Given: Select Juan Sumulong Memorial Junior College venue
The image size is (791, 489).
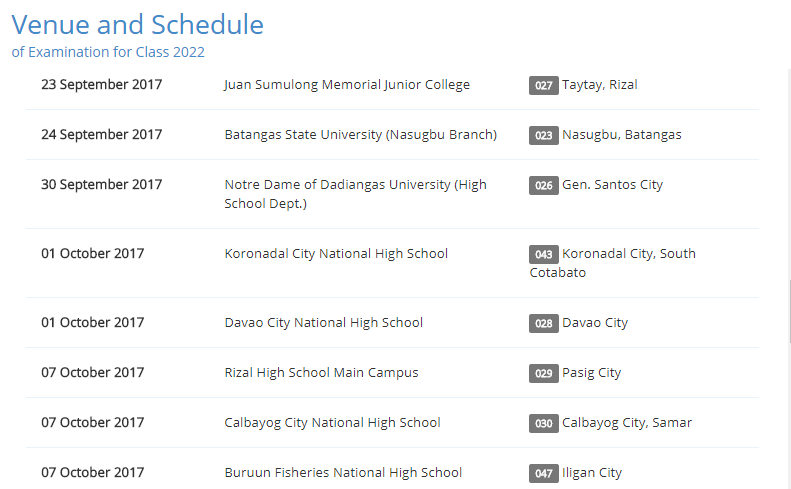Looking at the screenshot, I should [347, 85].
